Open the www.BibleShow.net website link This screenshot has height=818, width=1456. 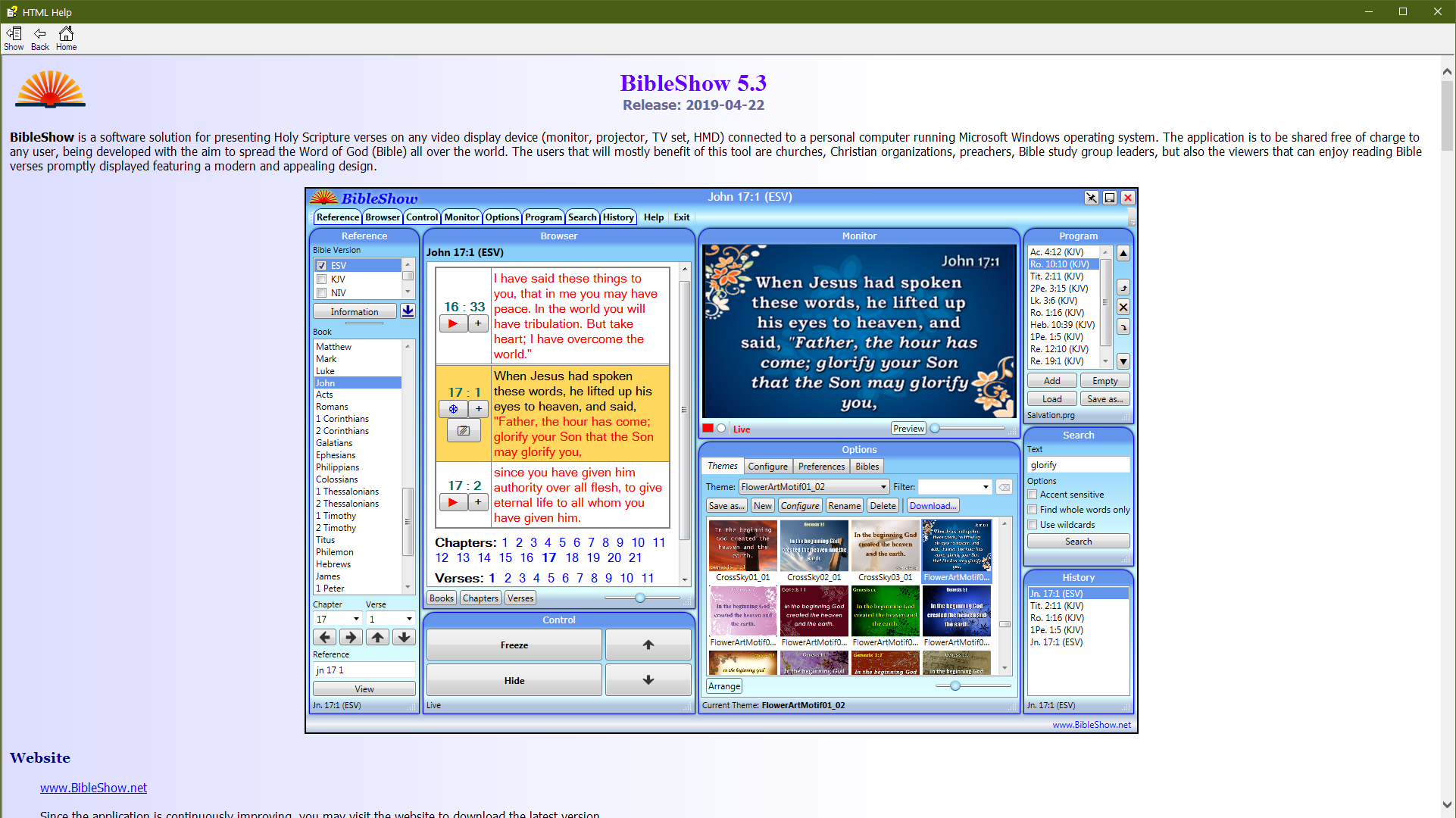pyautogui.click(x=93, y=788)
